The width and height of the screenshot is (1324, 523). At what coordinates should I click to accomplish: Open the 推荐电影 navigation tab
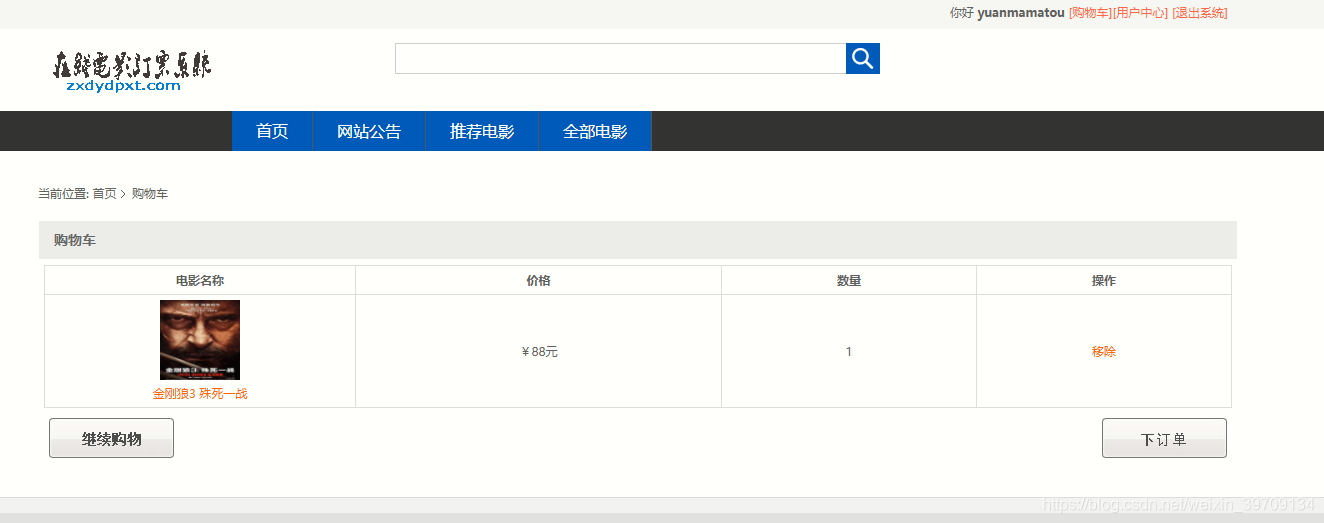482,131
